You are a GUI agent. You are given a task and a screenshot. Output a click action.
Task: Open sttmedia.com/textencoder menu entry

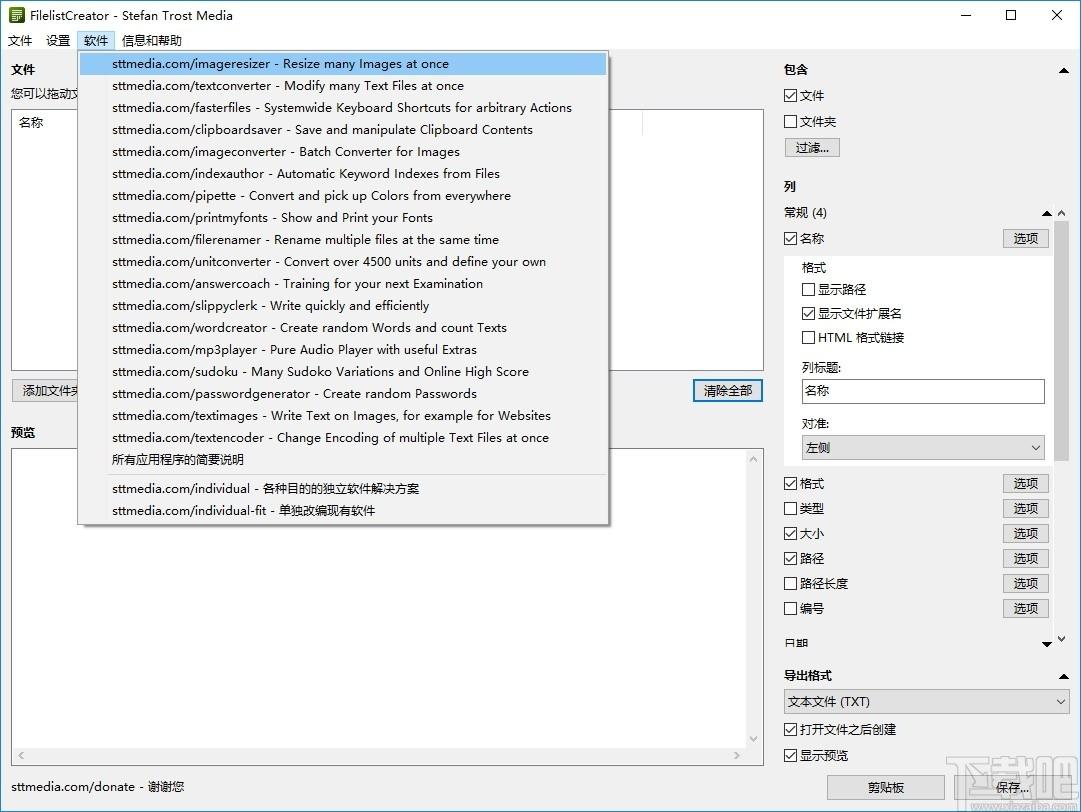click(x=343, y=438)
